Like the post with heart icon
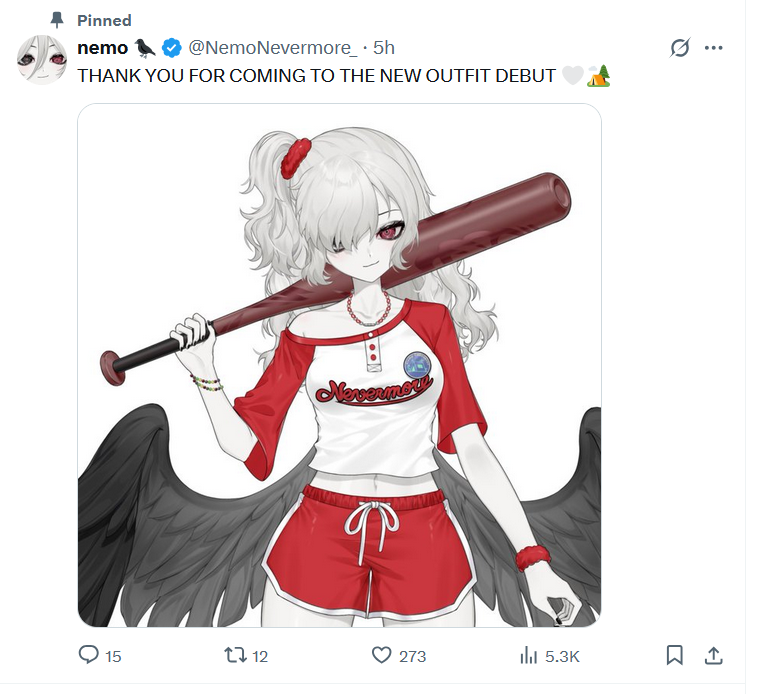The image size is (759, 694). point(381,655)
